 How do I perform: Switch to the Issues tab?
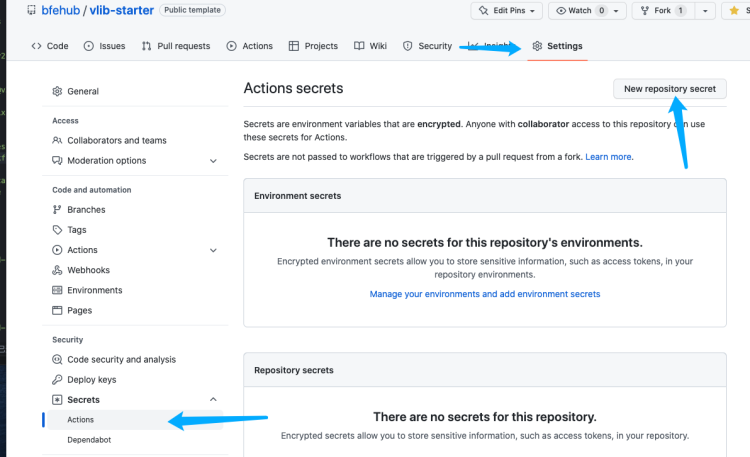click(x=104, y=46)
